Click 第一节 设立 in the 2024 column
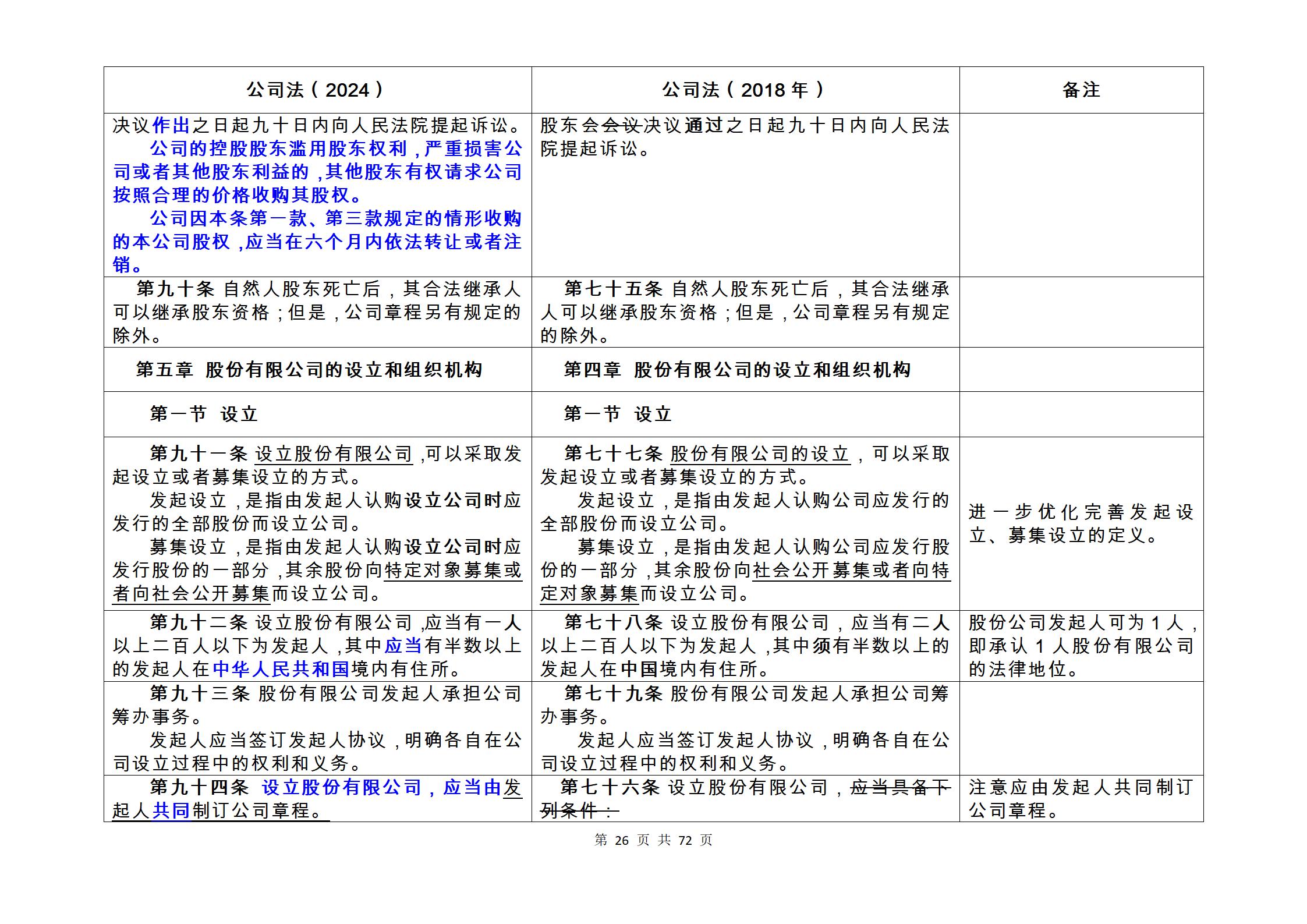1307x924 pixels. point(204,414)
